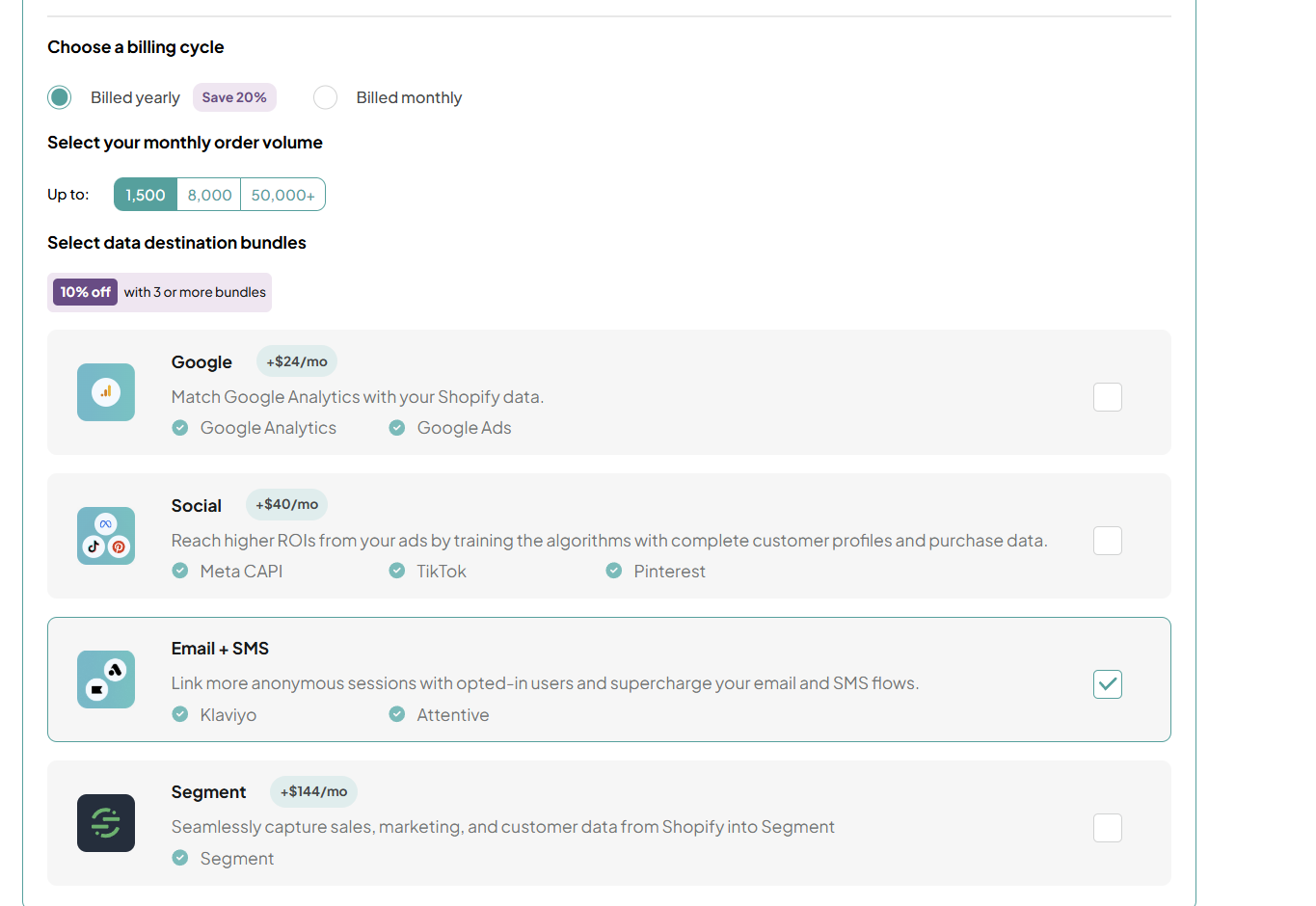The width and height of the screenshot is (1316, 906).
Task: Click the check icon beside Klaviyo
Action: point(180,714)
